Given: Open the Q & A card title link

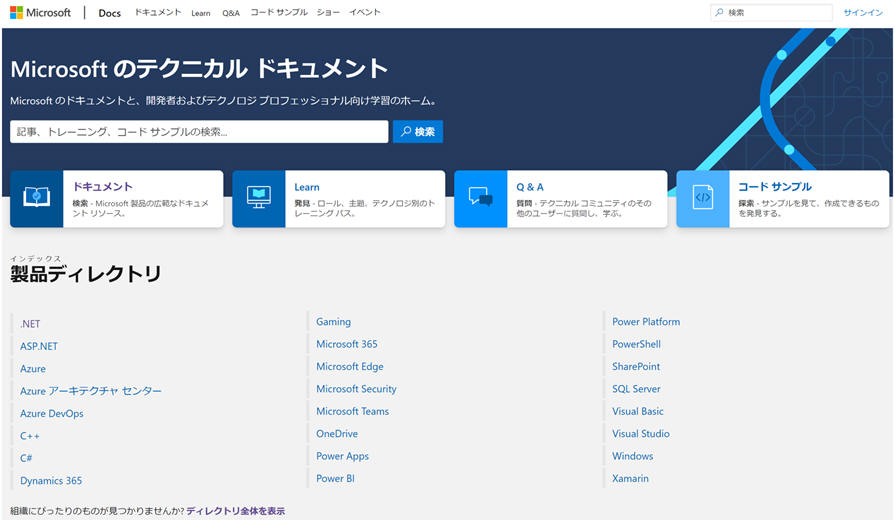Looking at the screenshot, I should coord(530,187).
